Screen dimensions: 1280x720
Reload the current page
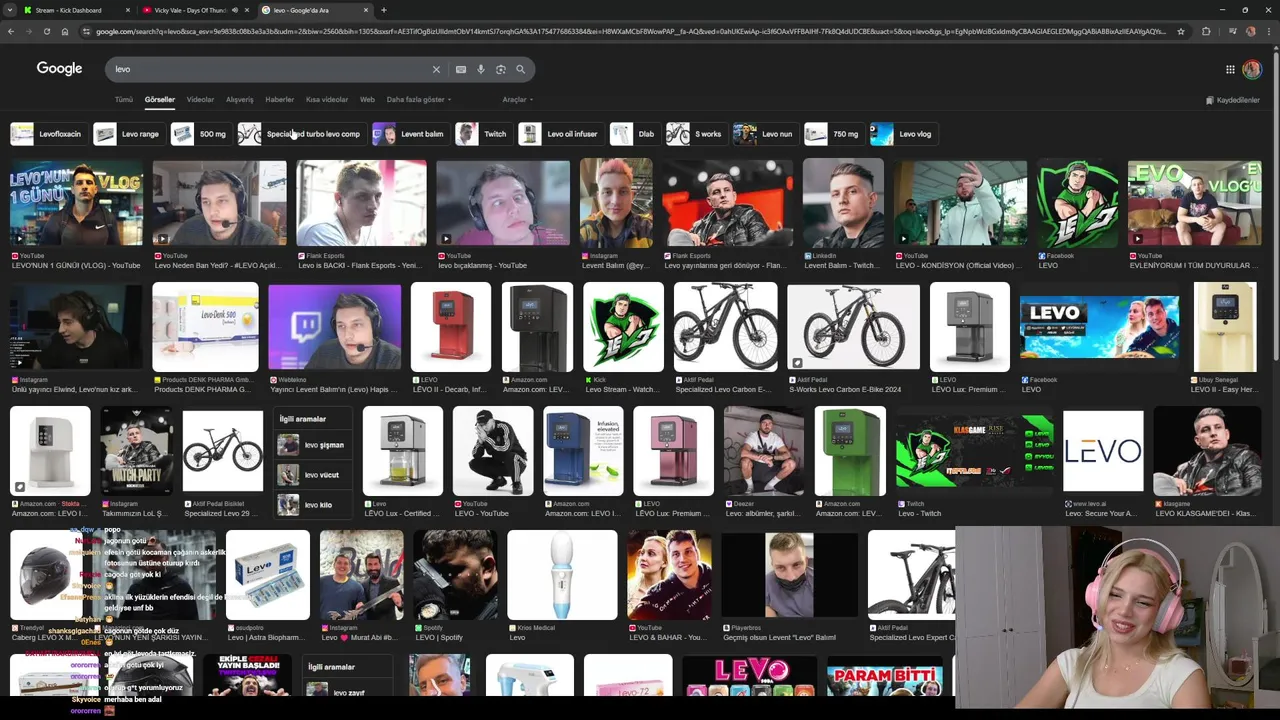pos(46,31)
